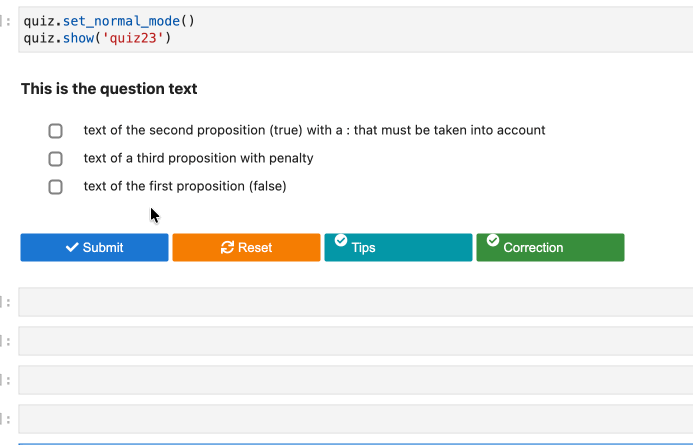Image resolution: width=693 pixels, height=445 pixels.
Task: Check the third proposition with penalty checkbox
Action: tap(55, 159)
